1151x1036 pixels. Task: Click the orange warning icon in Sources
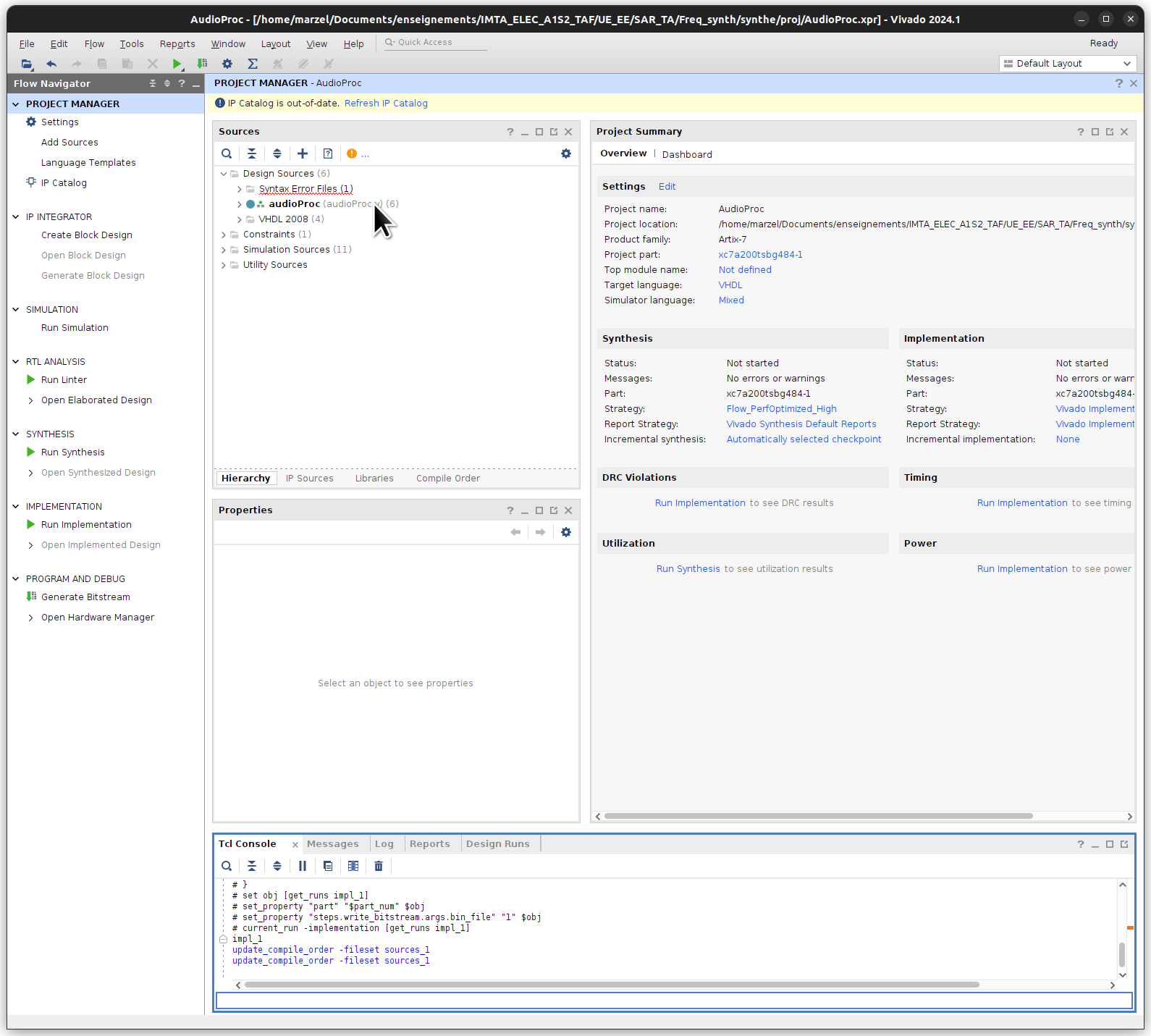click(352, 153)
